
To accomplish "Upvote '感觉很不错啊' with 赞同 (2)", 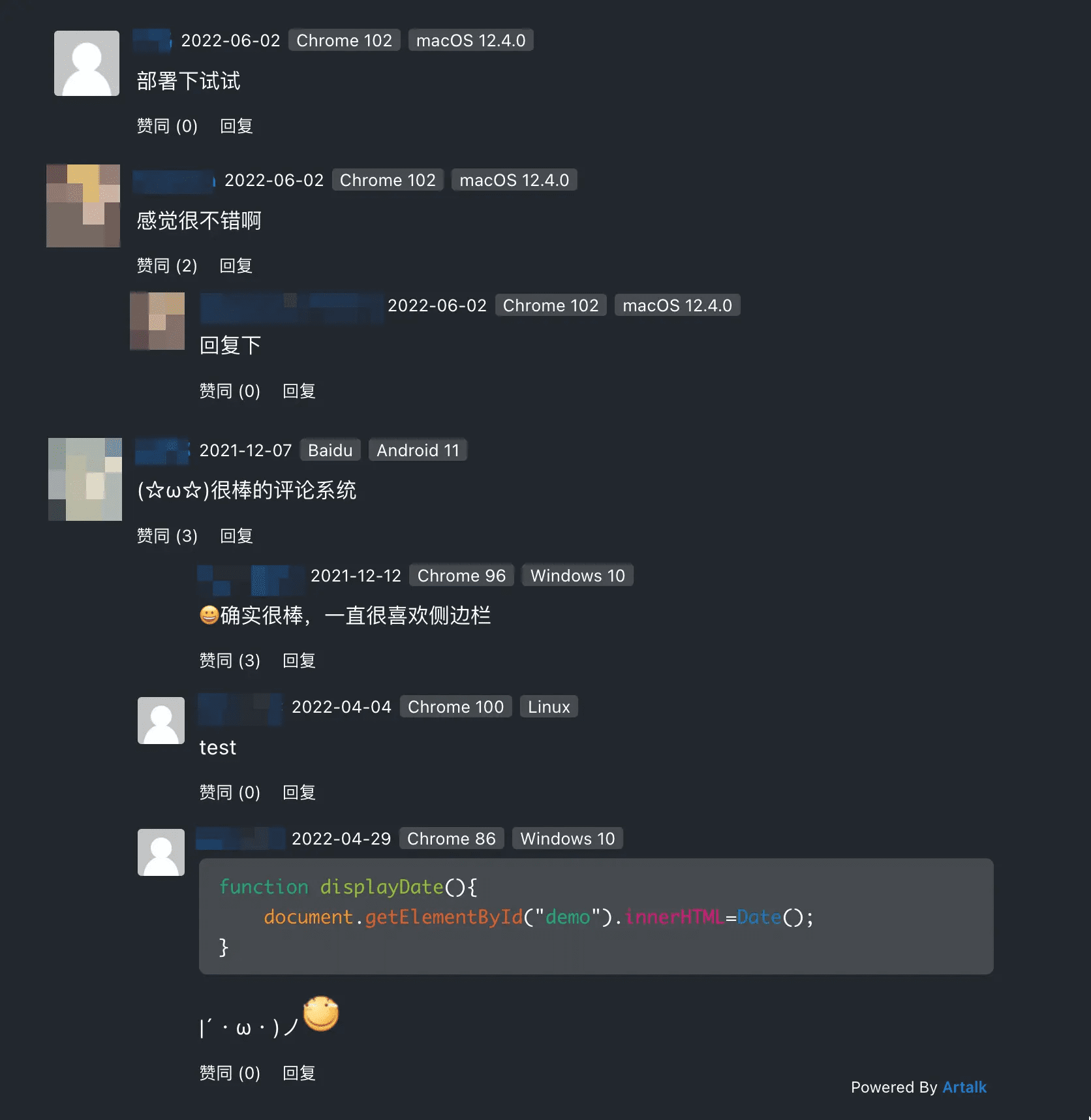I will coord(167,266).
